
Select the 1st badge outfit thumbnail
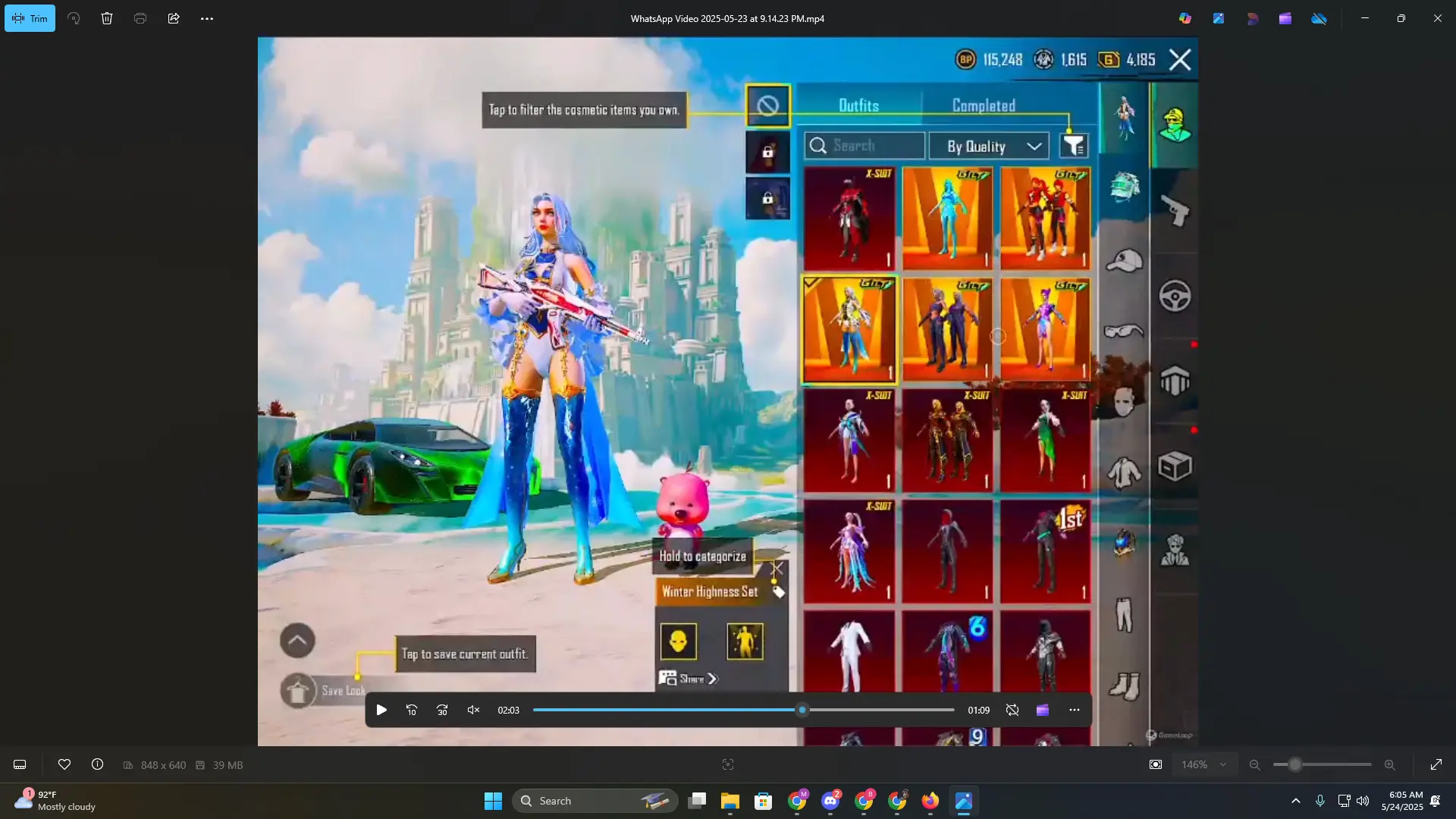pos(1045,551)
